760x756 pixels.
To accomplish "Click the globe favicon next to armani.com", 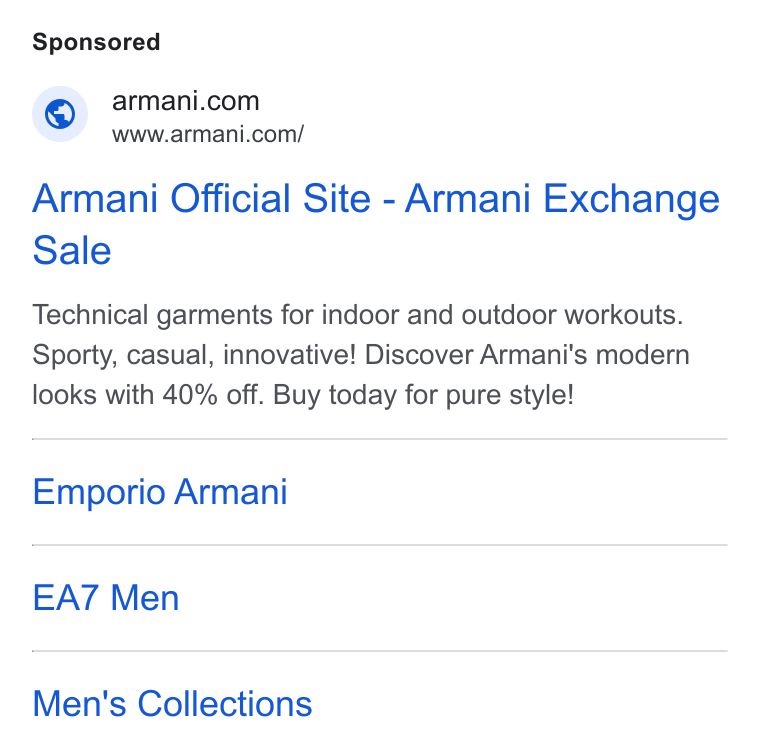I will (60, 114).
